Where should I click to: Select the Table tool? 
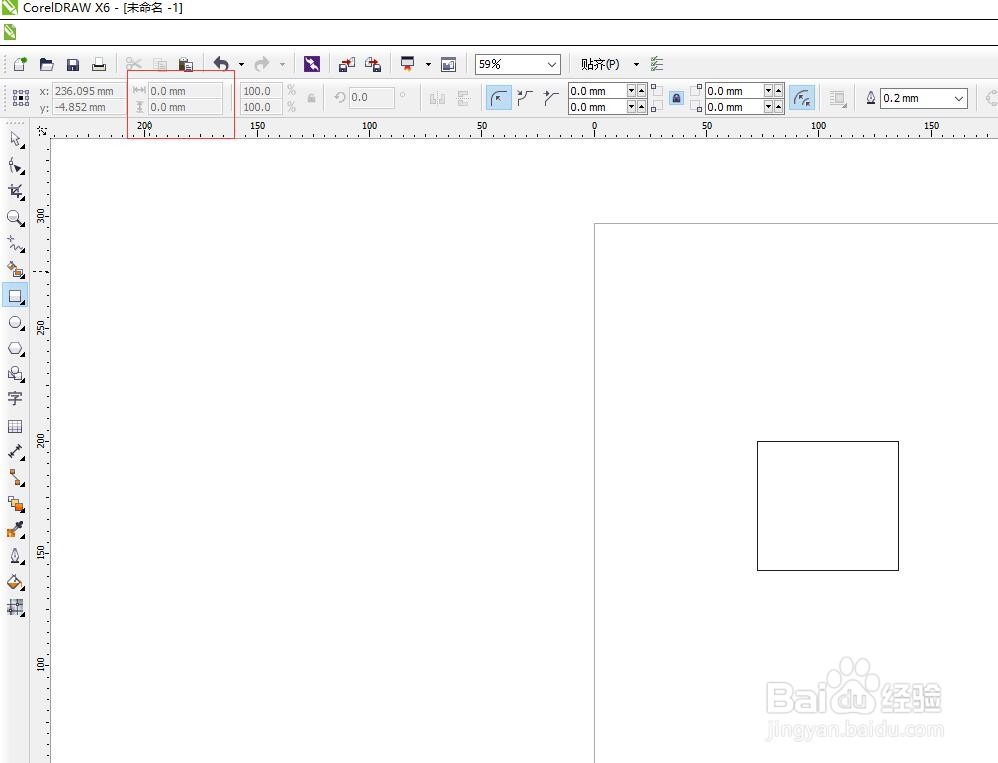click(x=15, y=426)
